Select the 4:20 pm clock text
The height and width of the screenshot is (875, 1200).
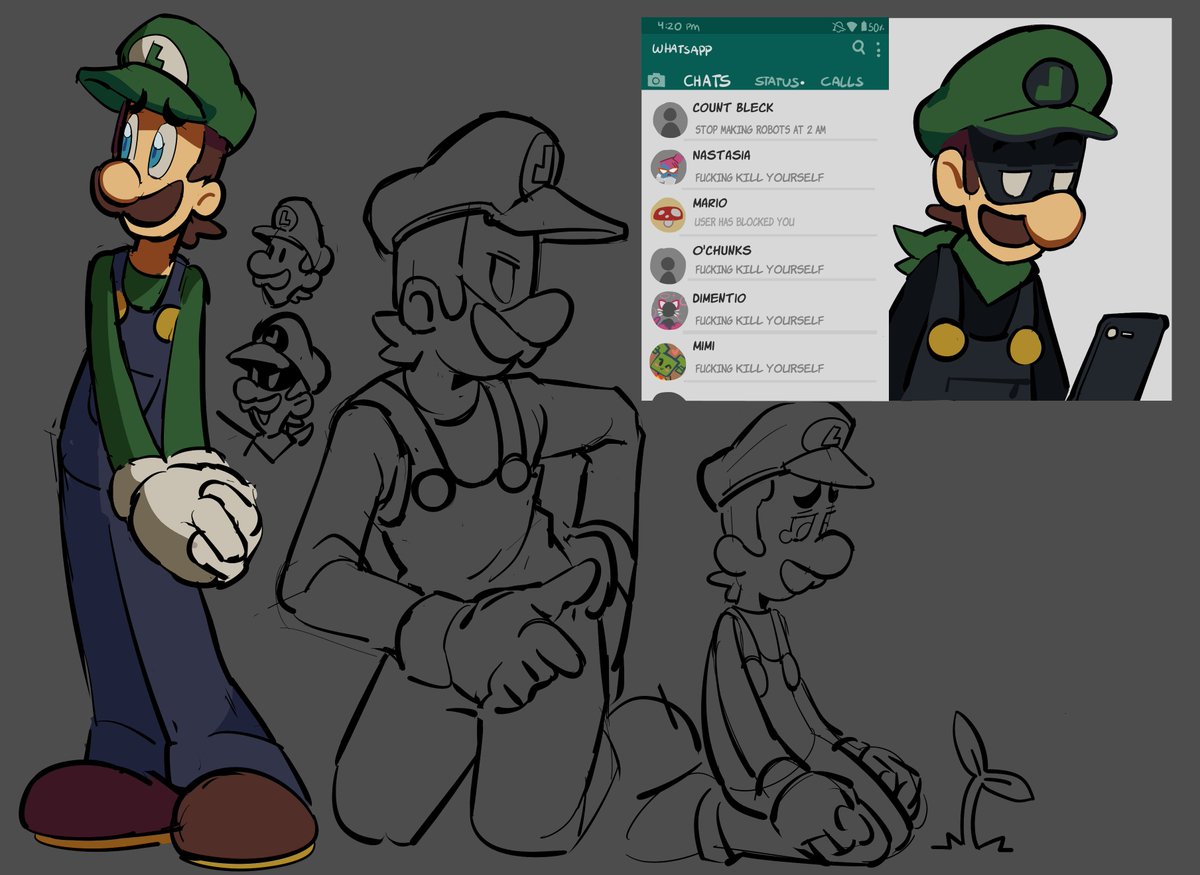point(678,26)
